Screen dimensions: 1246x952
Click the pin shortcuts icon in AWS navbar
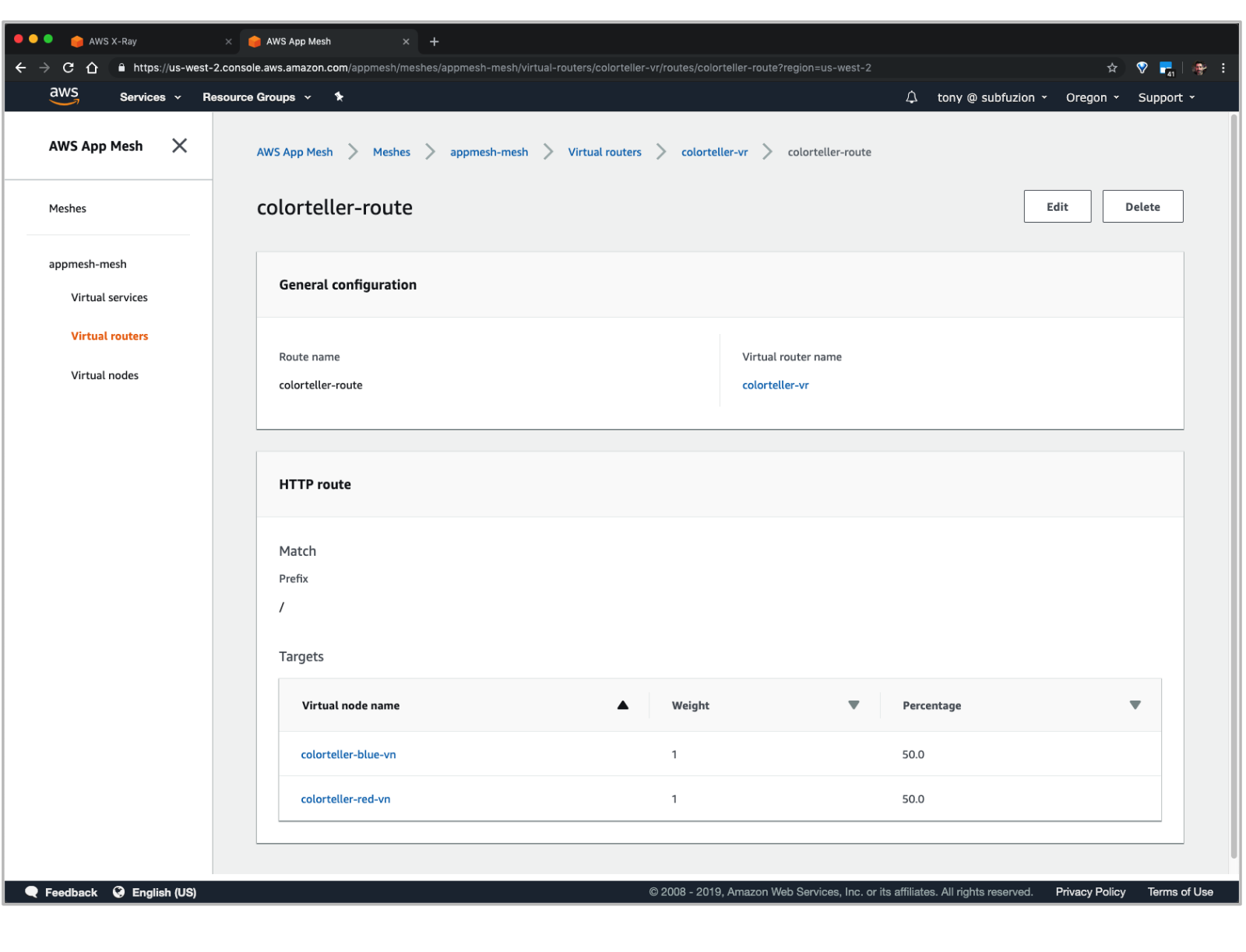[339, 97]
